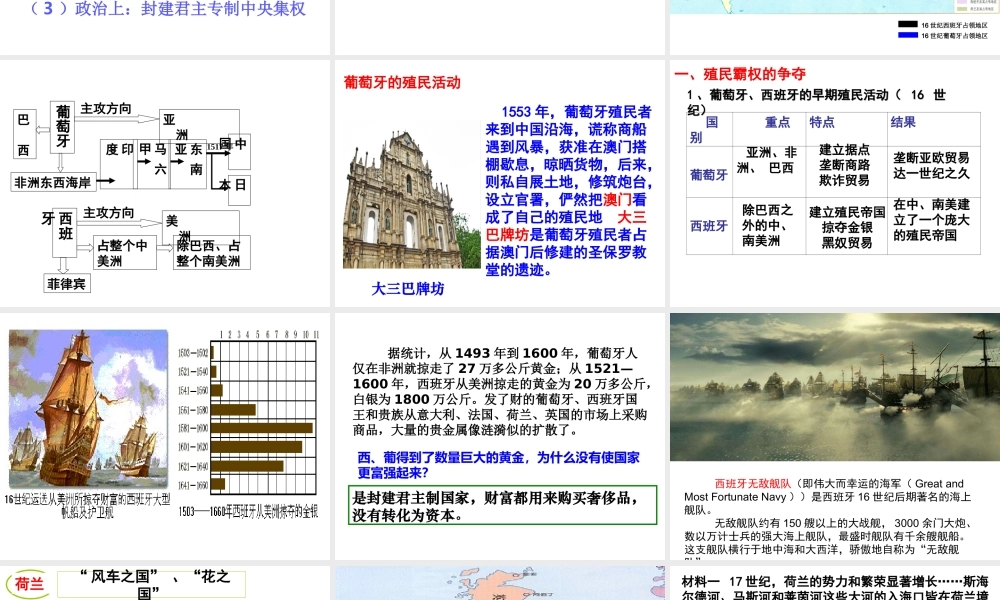Viewport: 1000px width, 600px height.
Task: Select the 菲律宾 box in the diagram
Action: pyautogui.click(x=67, y=284)
